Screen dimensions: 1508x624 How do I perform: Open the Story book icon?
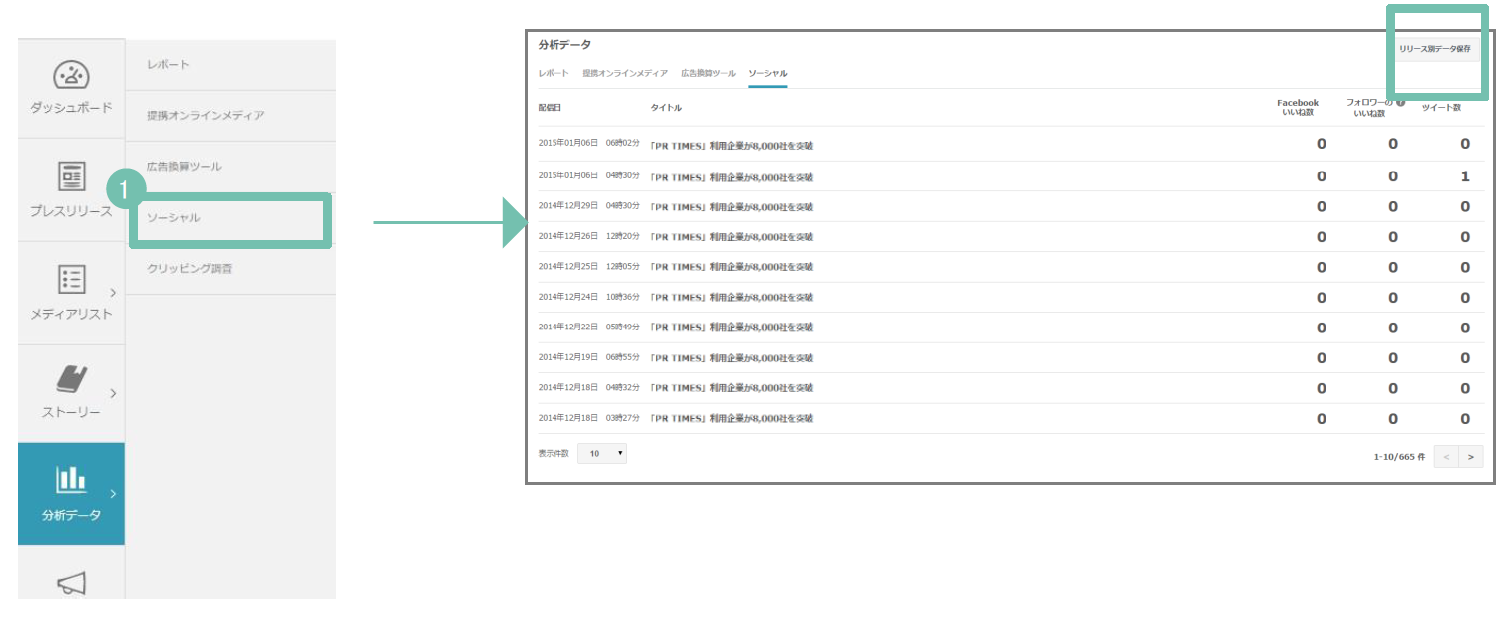click(x=71, y=379)
